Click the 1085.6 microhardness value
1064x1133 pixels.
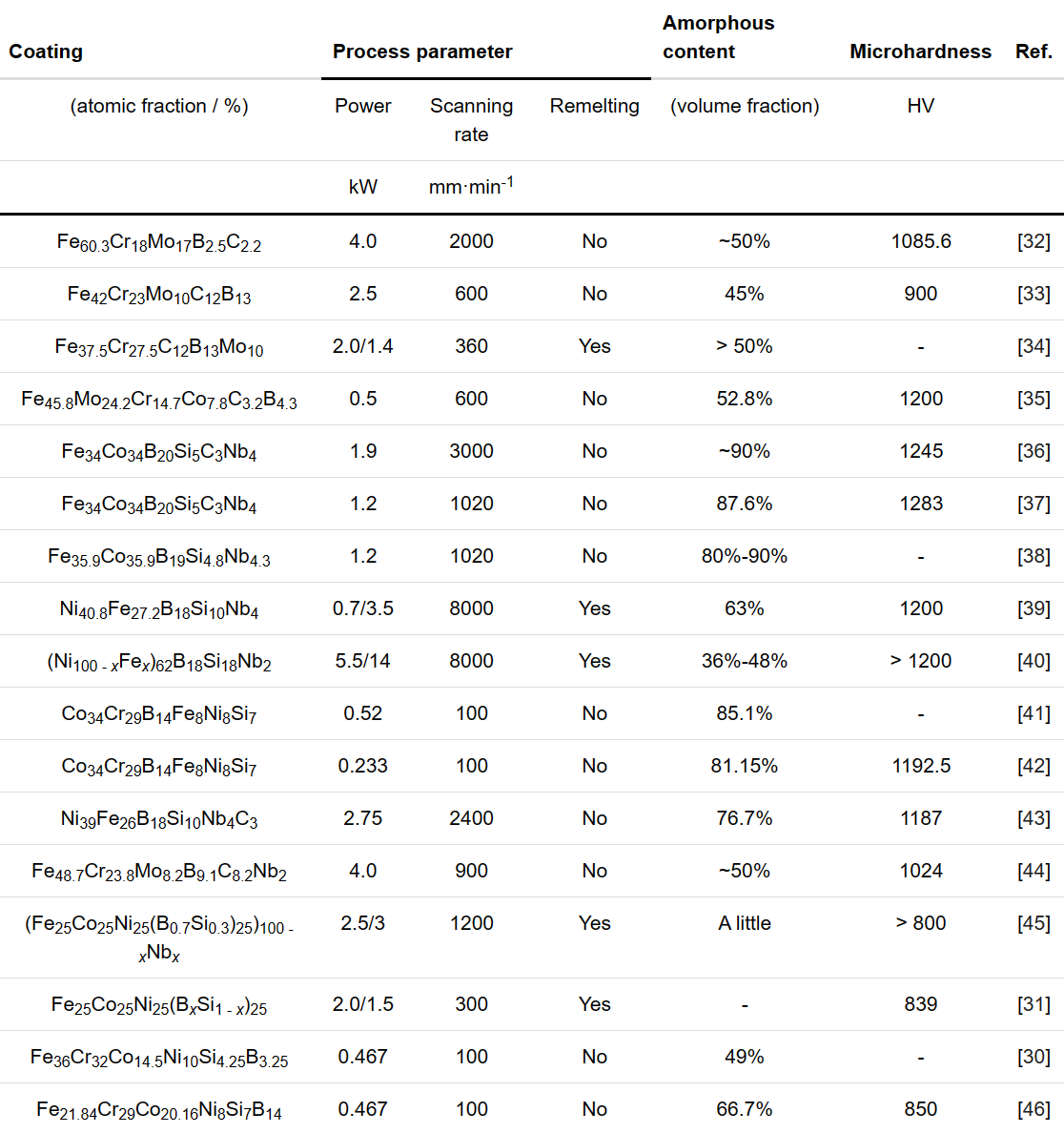tap(921, 241)
